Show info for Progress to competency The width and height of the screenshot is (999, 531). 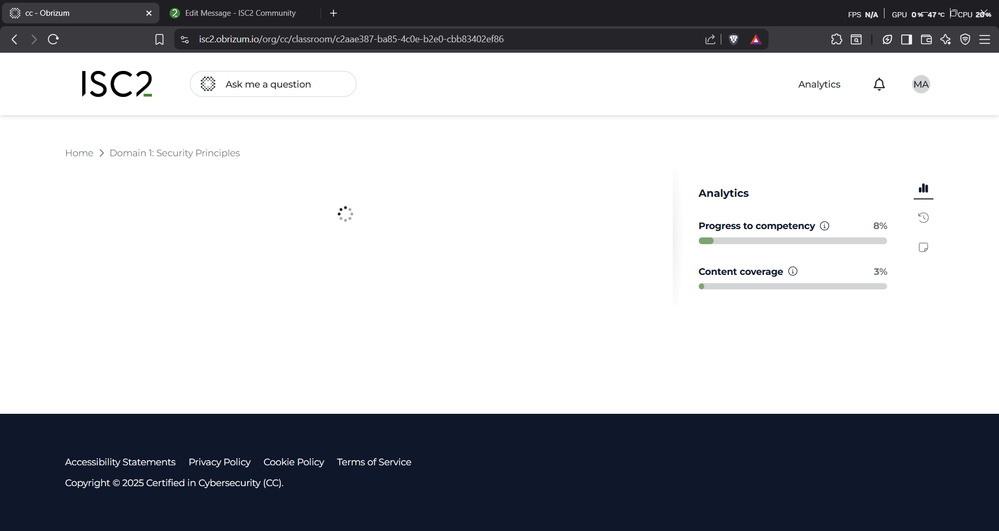824,226
